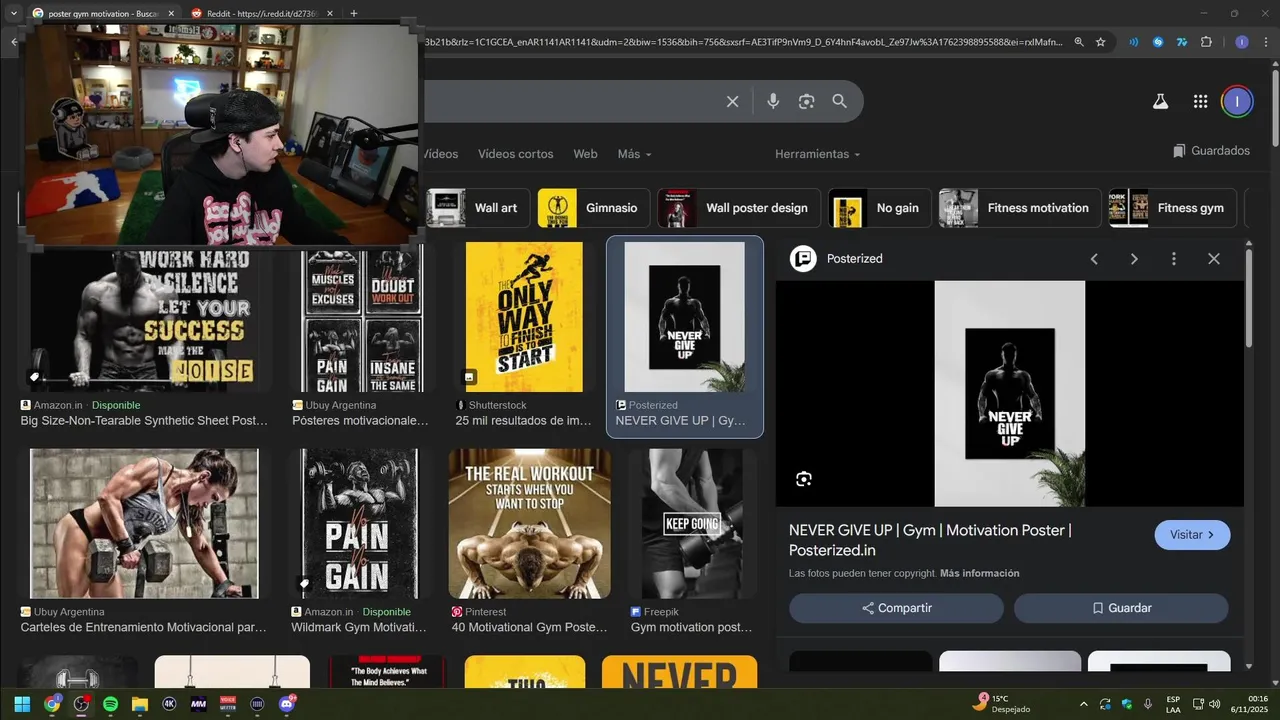The width and height of the screenshot is (1280, 720).
Task: Click the Visitar button
Action: click(1192, 535)
